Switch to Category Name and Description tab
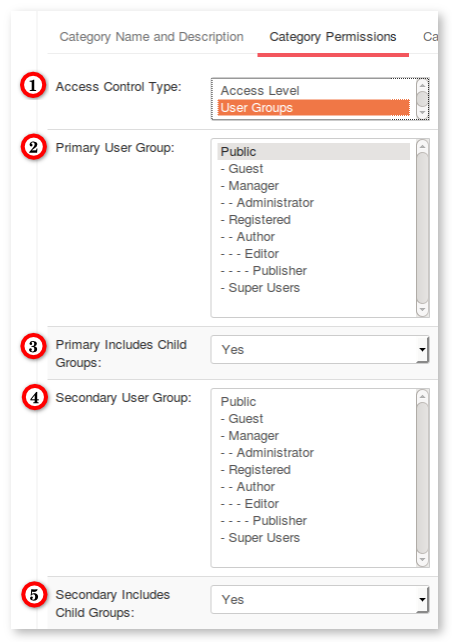This screenshot has height=642, width=452. [x=151, y=37]
